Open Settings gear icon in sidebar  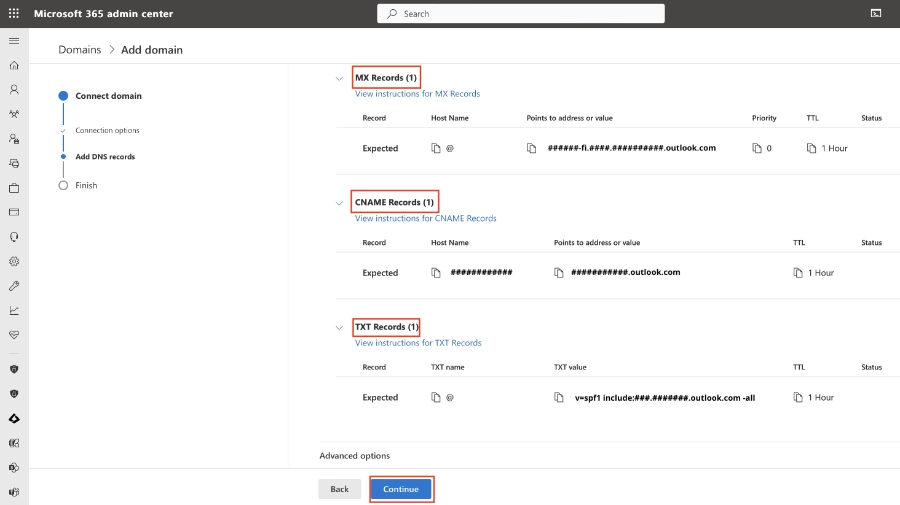(x=14, y=262)
